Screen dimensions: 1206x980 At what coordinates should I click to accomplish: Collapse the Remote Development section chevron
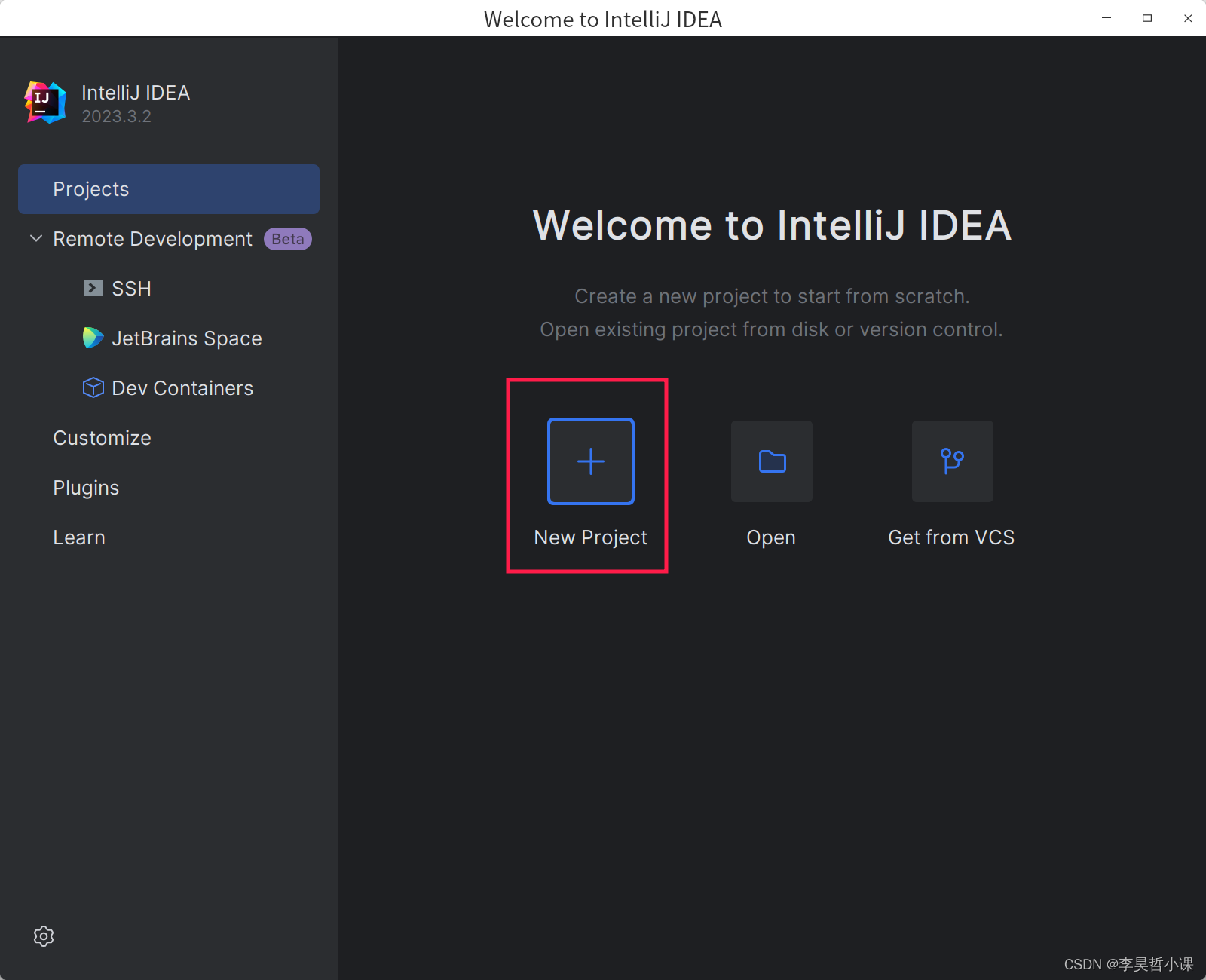(36, 238)
